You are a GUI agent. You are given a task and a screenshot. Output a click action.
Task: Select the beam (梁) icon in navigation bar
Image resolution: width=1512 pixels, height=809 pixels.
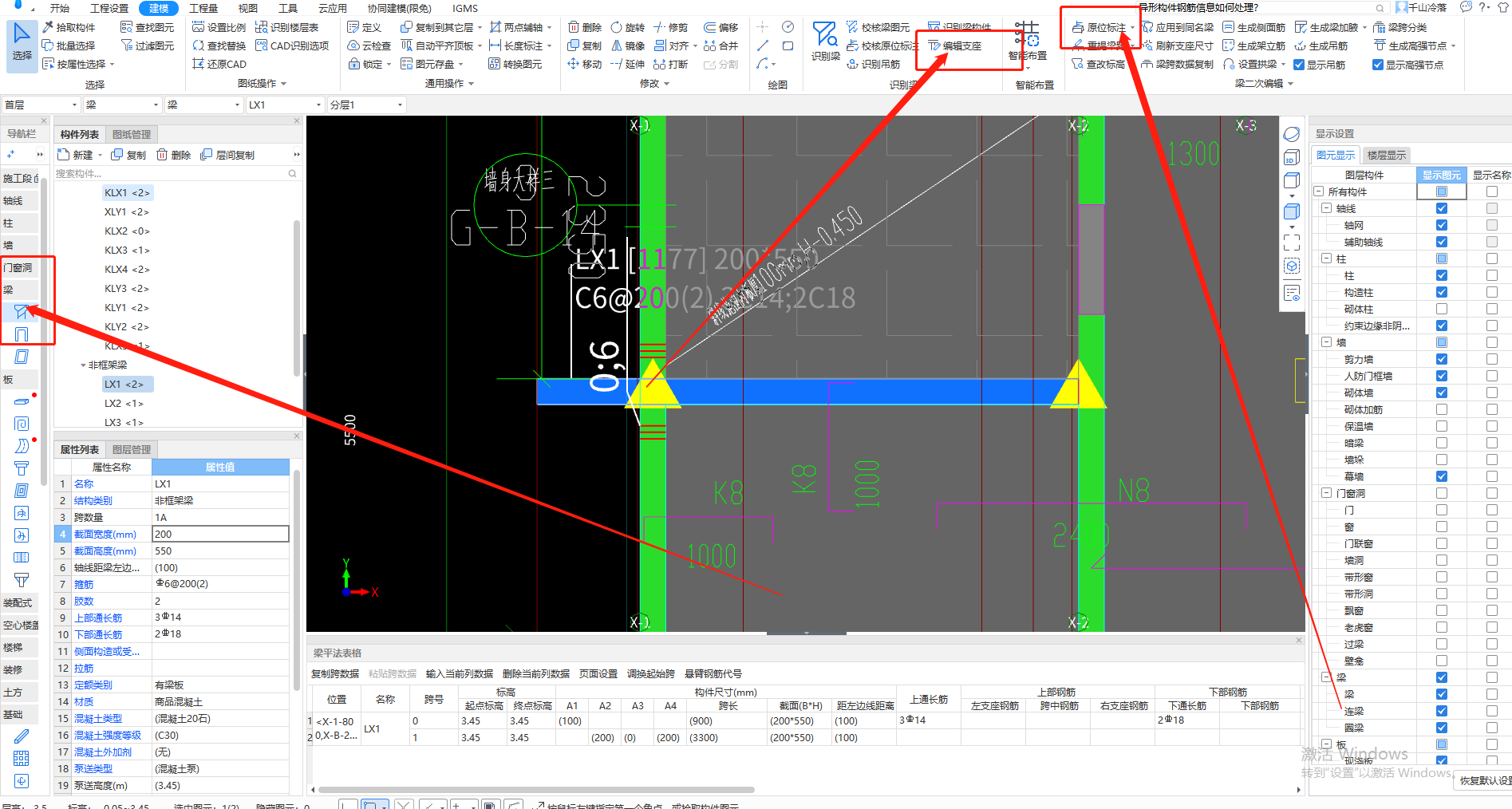pos(22,312)
